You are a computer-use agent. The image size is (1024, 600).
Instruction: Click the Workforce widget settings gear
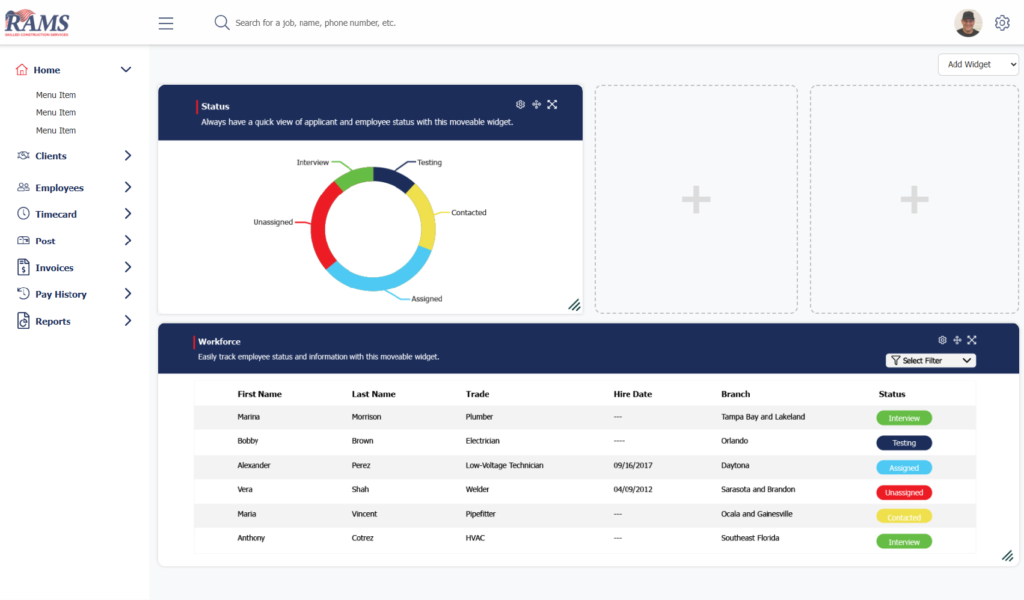[x=942, y=340]
